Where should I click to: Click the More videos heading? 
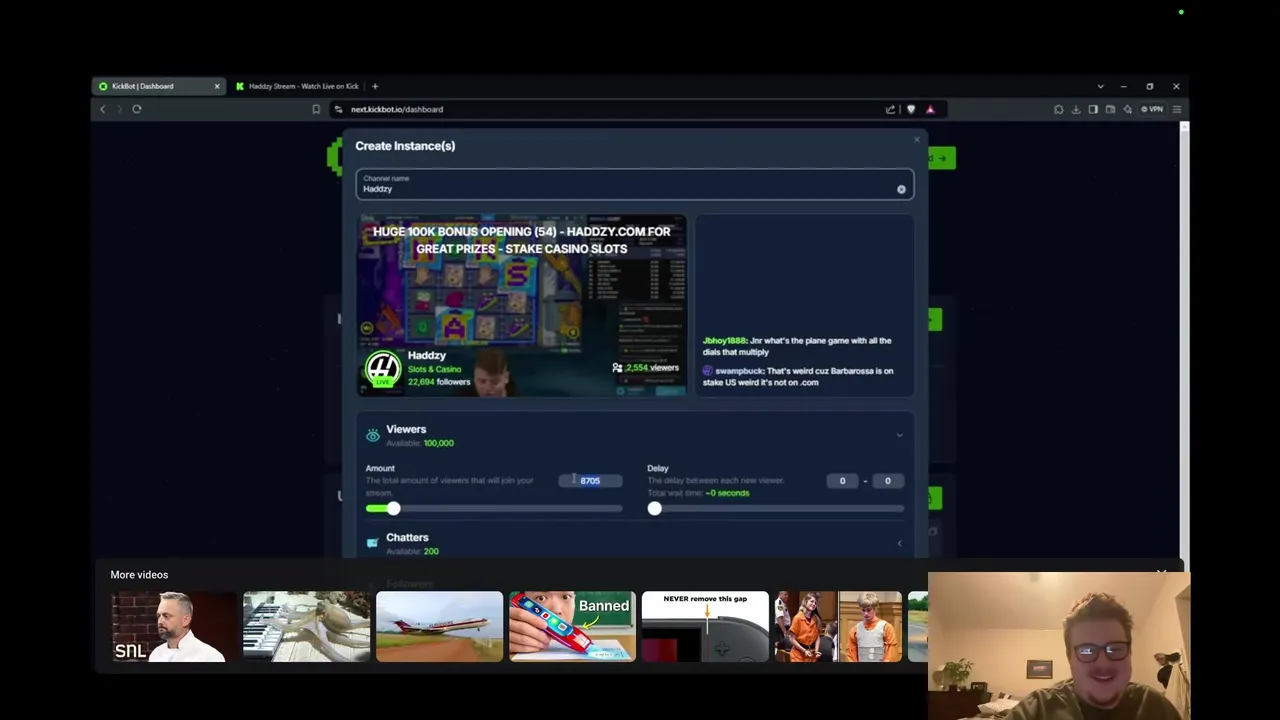coord(139,575)
